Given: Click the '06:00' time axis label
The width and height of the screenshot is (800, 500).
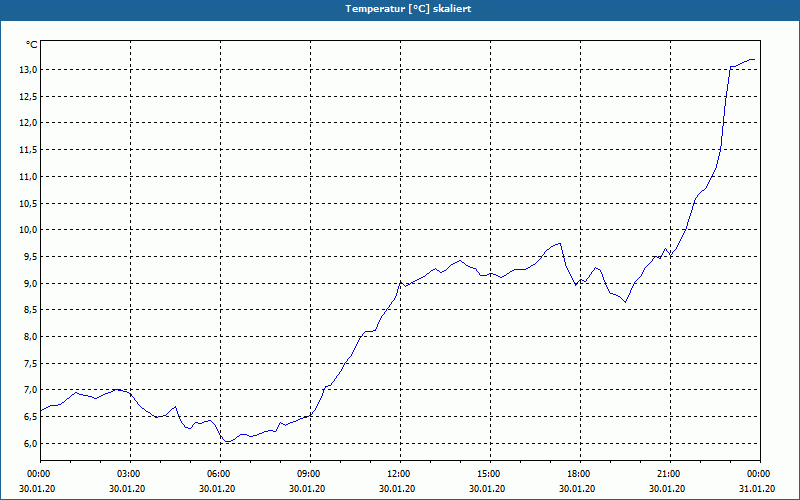Looking at the screenshot, I should point(220,474).
